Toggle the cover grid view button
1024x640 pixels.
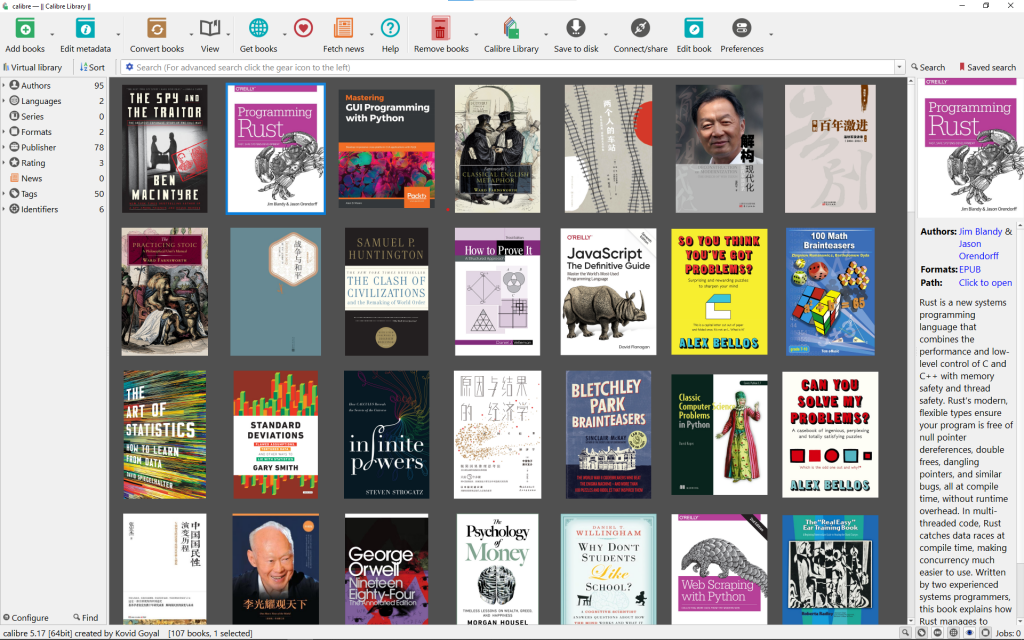[951, 633]
